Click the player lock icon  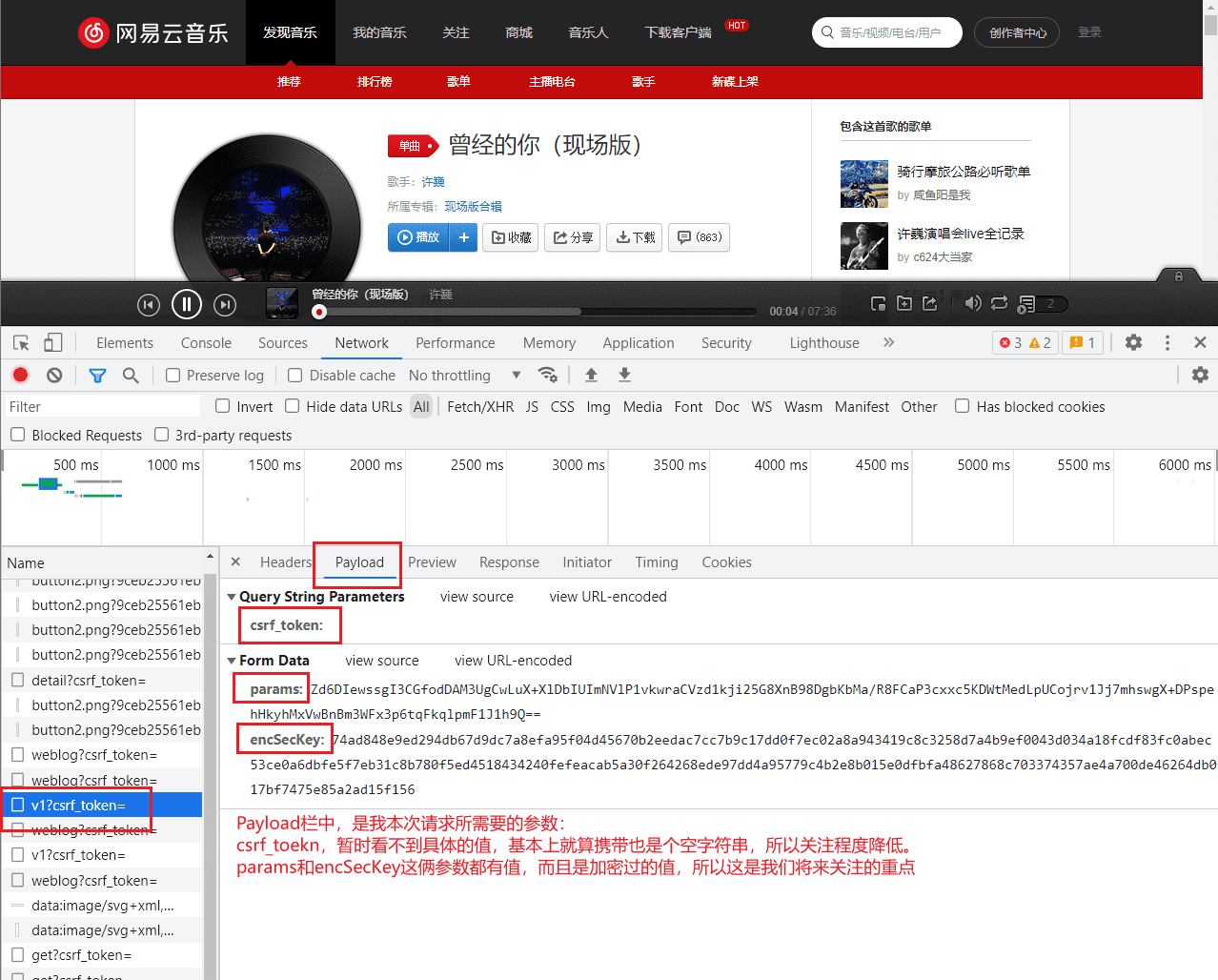coord(1178,276)
